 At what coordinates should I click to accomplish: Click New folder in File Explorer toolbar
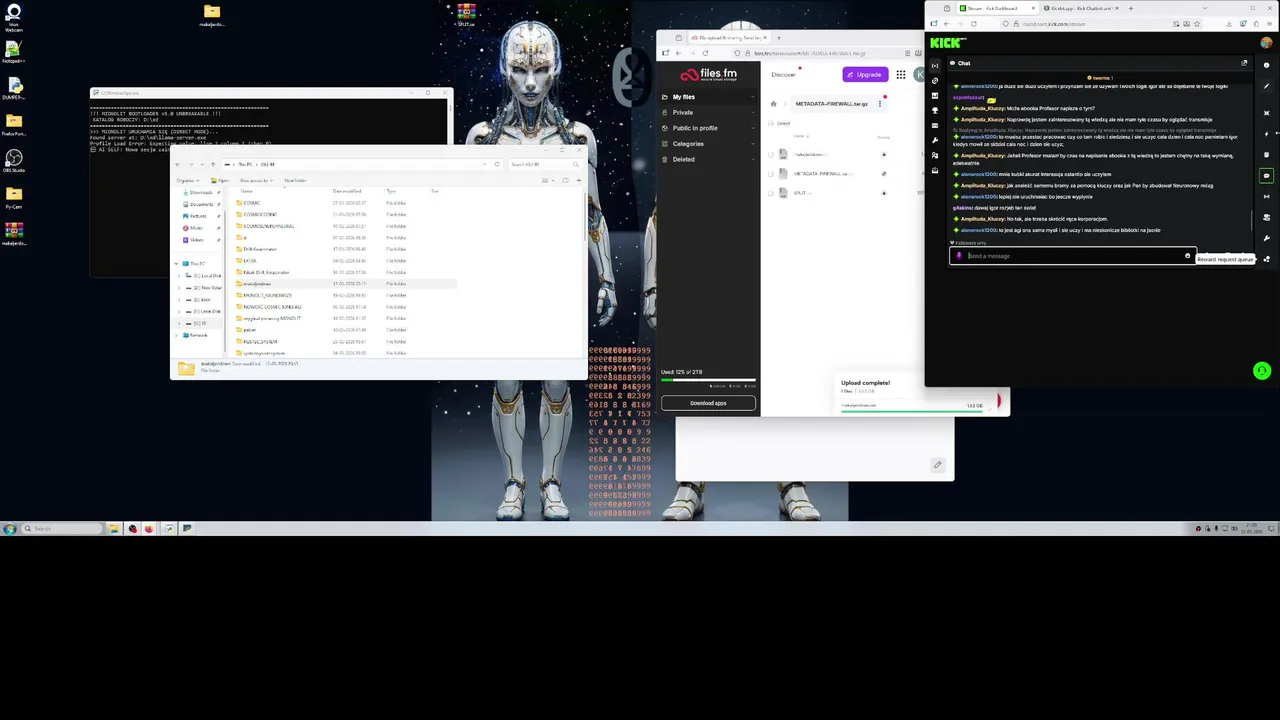coord(294,181)
